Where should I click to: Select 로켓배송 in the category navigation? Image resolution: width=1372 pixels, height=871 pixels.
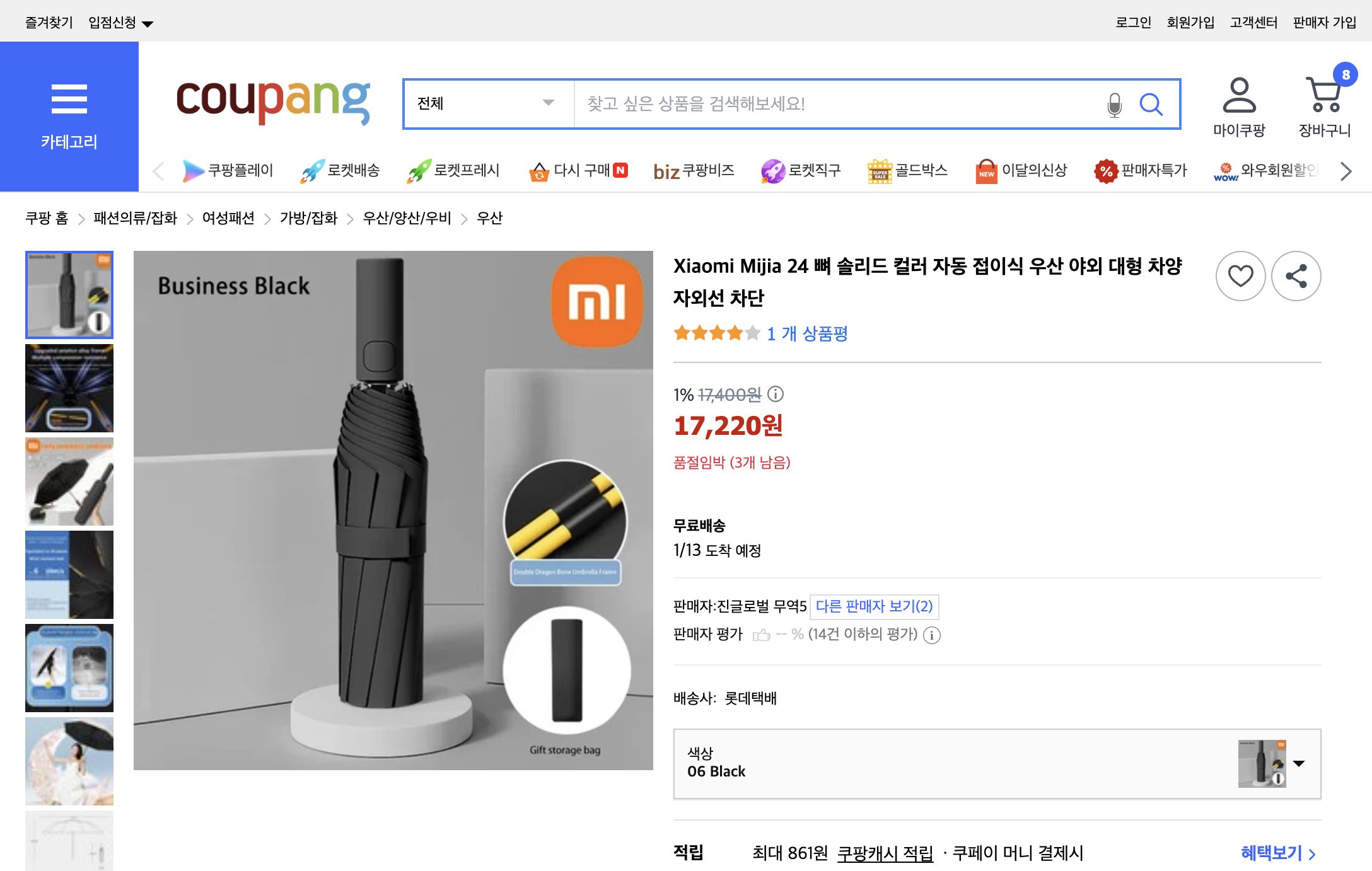point(341,170)
